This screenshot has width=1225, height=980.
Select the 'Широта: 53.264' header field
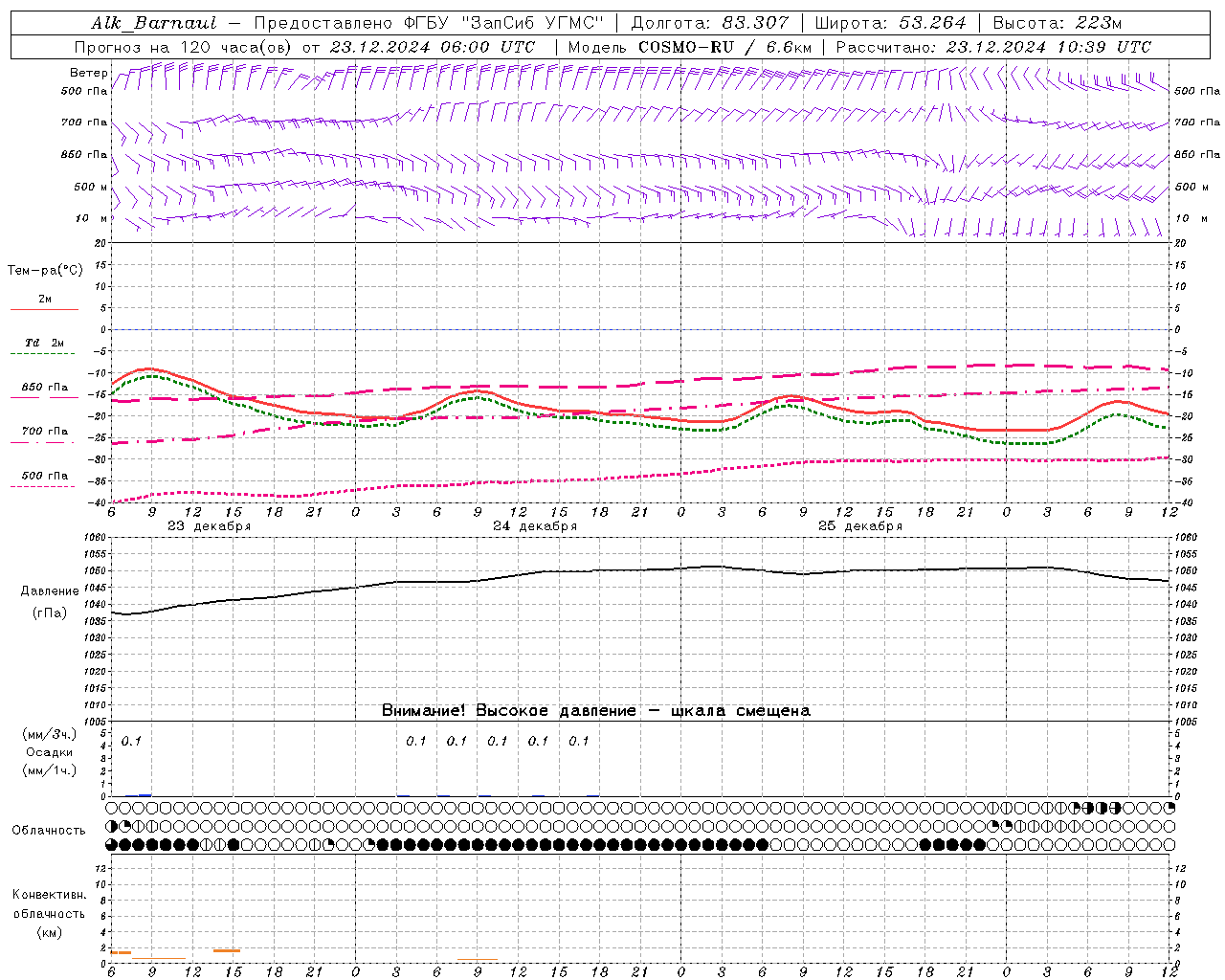pyautogui.click(x=891, y=23)
